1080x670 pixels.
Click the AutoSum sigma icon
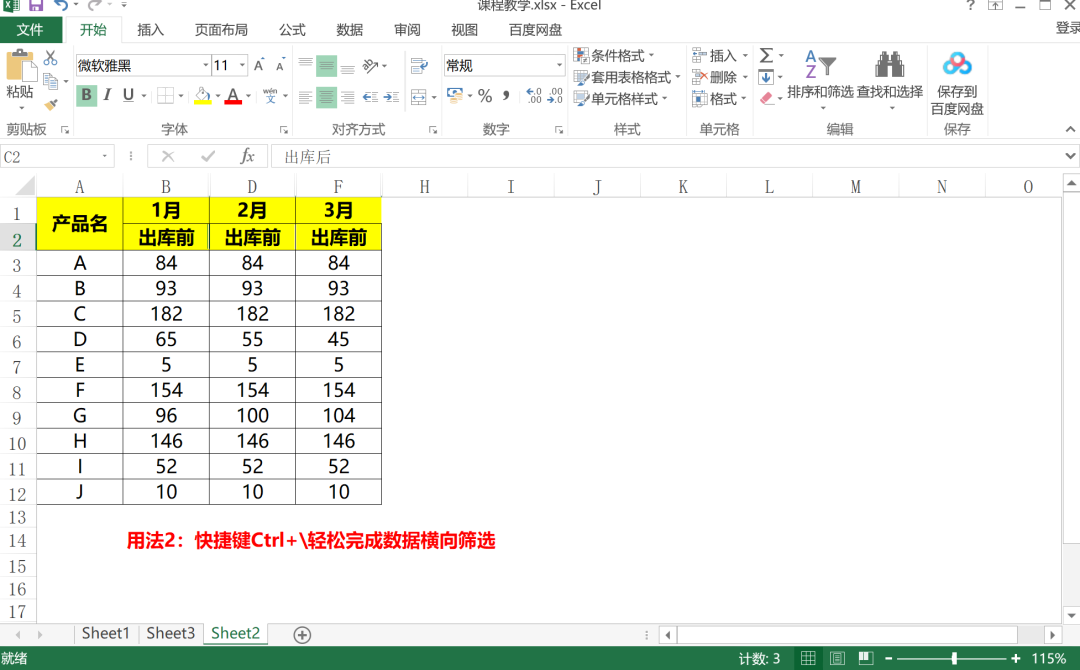tap(766, 56)
